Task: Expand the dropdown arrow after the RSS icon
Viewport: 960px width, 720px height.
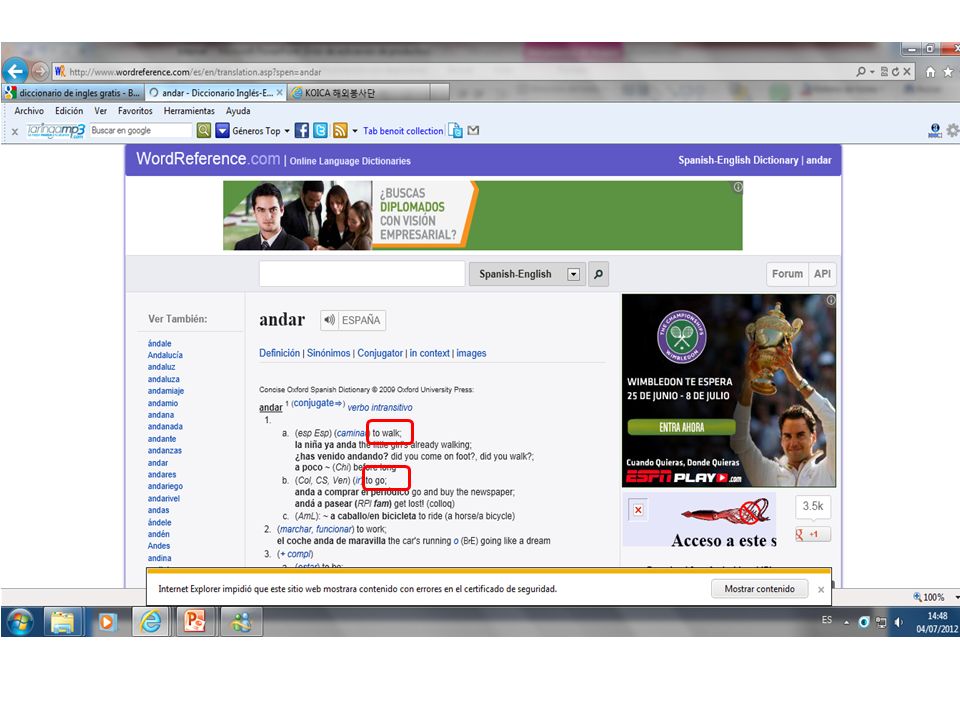Action: click(x=354, y=131)
